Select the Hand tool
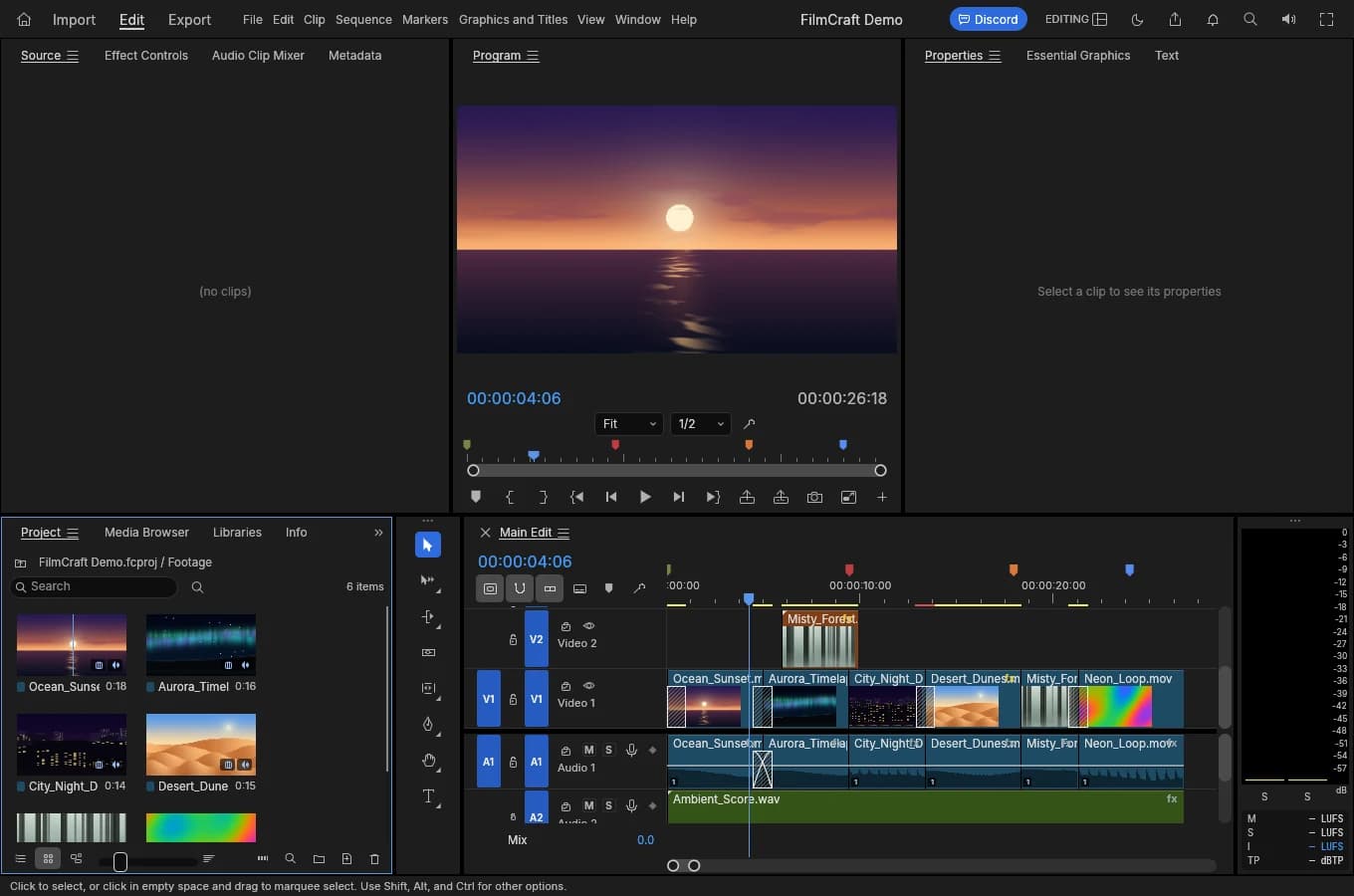 (x=428, y=760)
